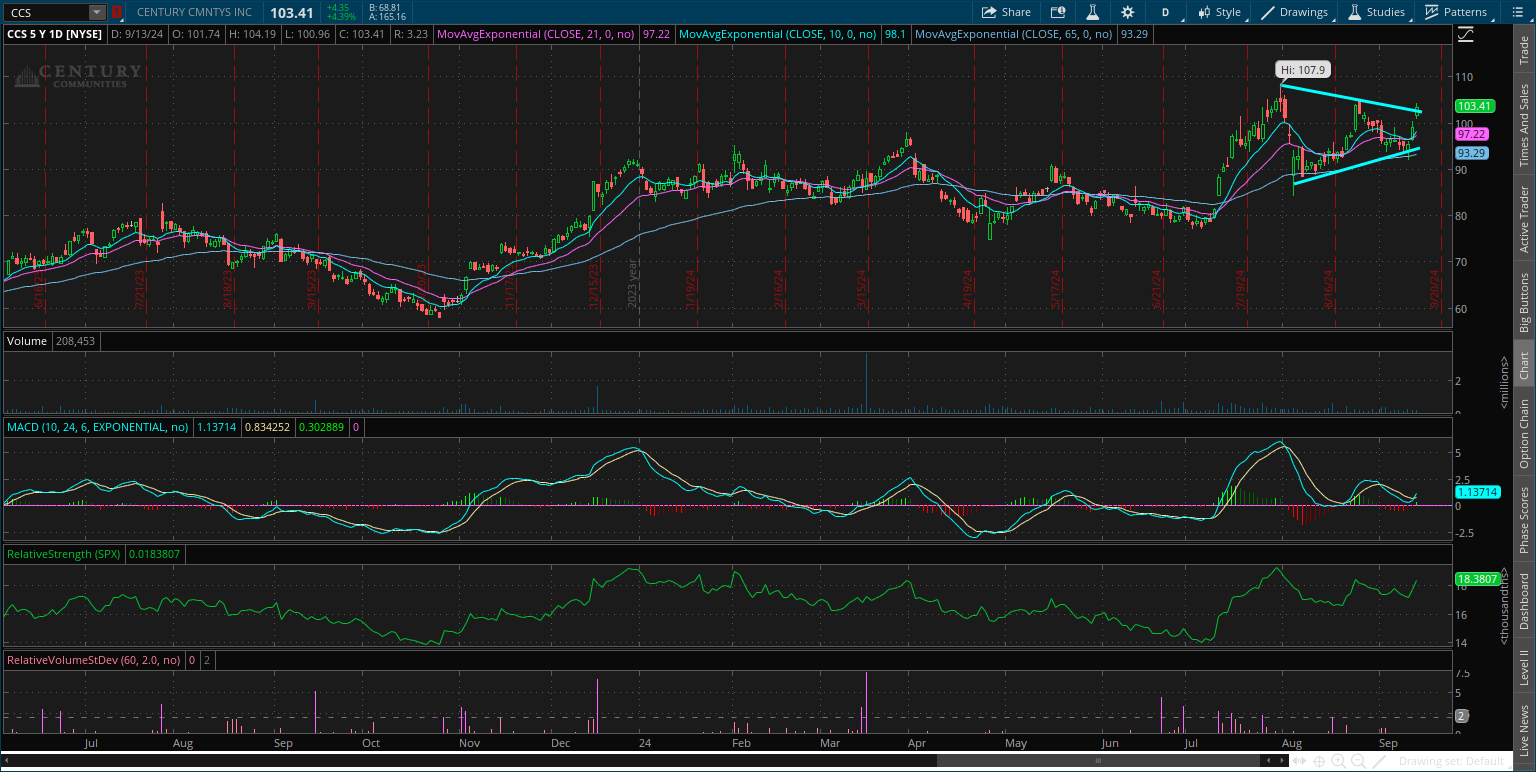The image size is (1536, 772).
Task: Open the Active Trader side tab
Action: pos(1525,219)
